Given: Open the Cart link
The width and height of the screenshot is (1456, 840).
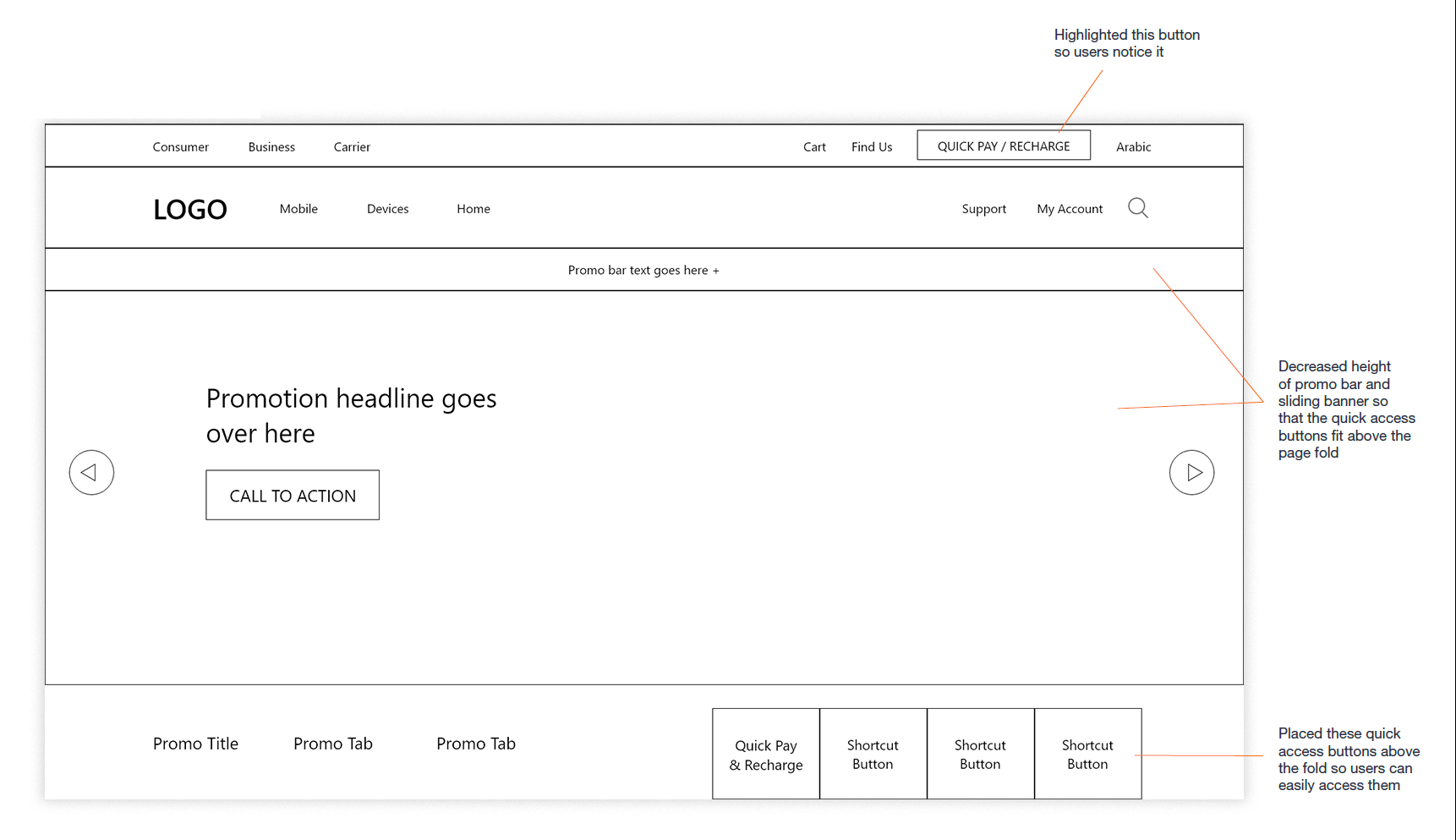Looking at the screenshot, I should (x=814, y=146).
